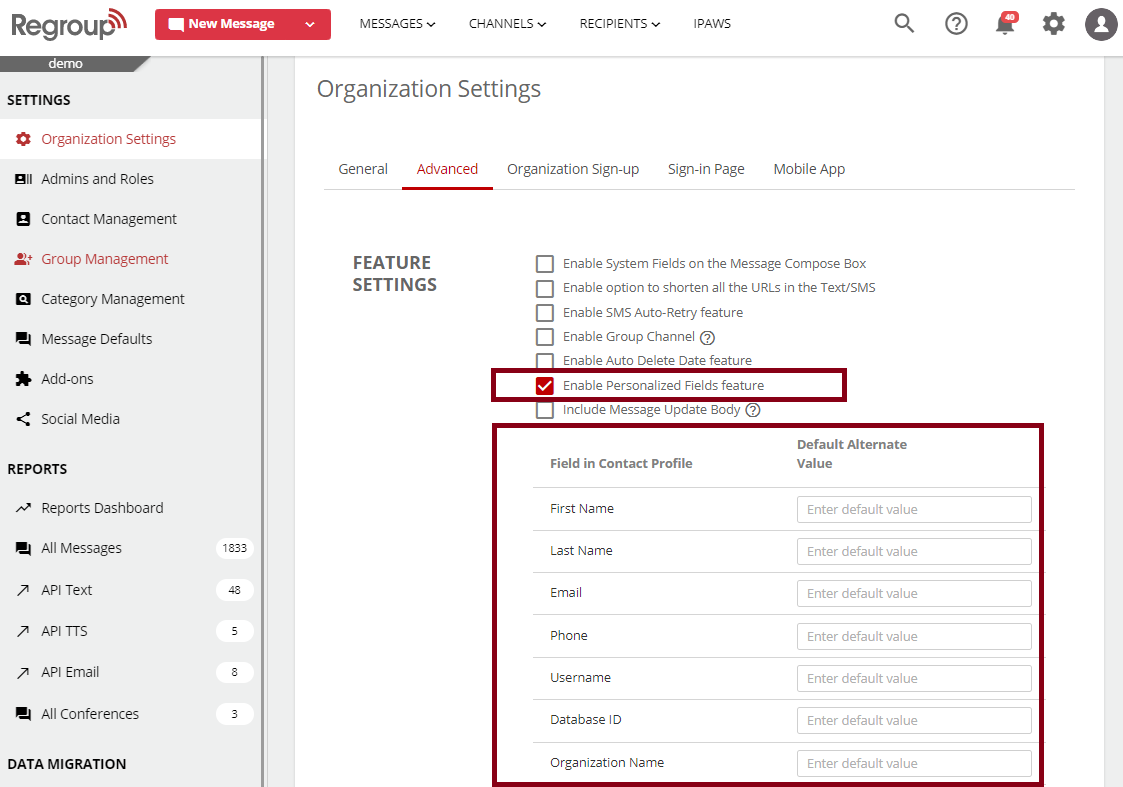The height and width of the screenshot is (787, 1123).
Task: Check Enable System Fields on Compose Box
Action: [x=545, y=264]
